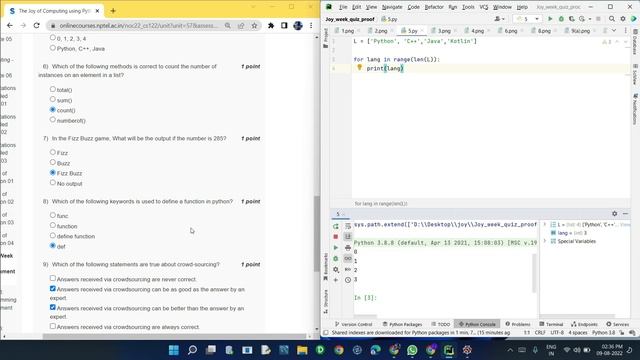Open PyCharm IDE settings gear in top toolbar
The image size is (640, 360).
pos(623,19)
